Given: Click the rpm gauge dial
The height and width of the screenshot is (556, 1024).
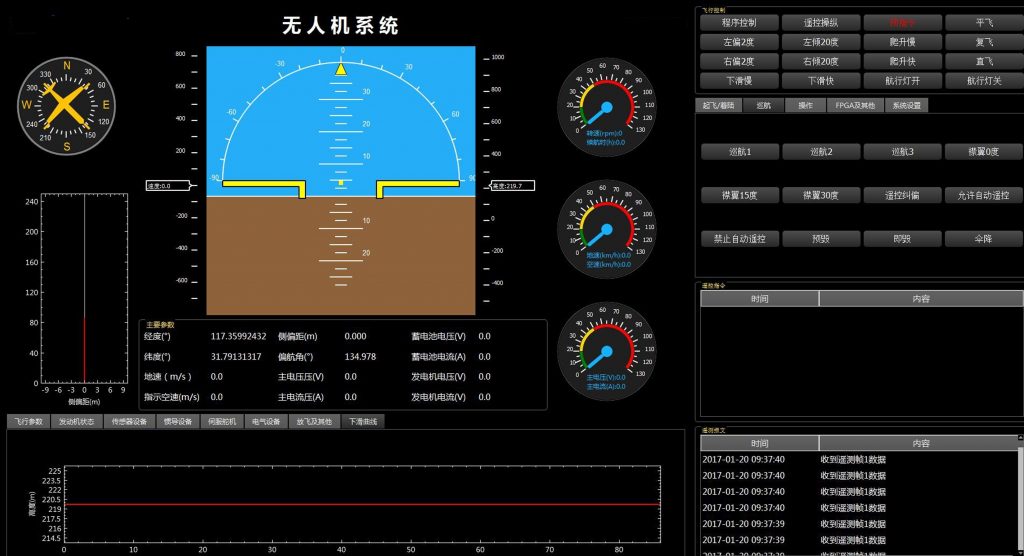Looking at the screenshot, I should 604,105.
